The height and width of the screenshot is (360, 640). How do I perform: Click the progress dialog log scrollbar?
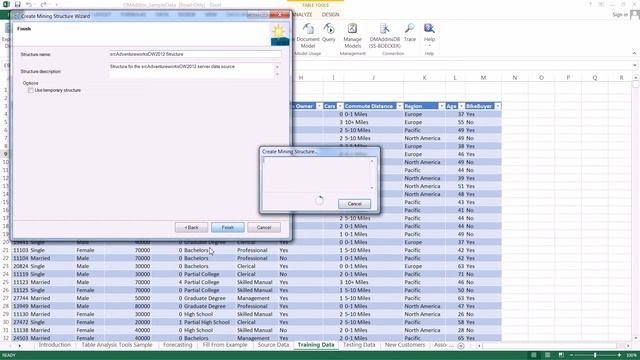(372, 174)
